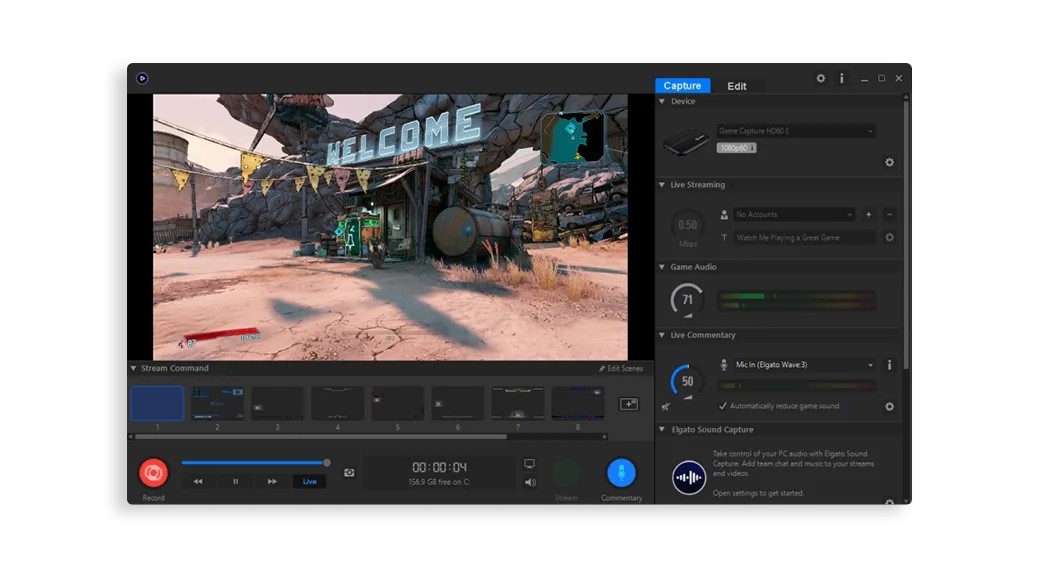Take a screenshot with the camera icon
Image resolution: width=1046 pixels, height=568 pixels.
pyautogui.click(x=349, y=473)
